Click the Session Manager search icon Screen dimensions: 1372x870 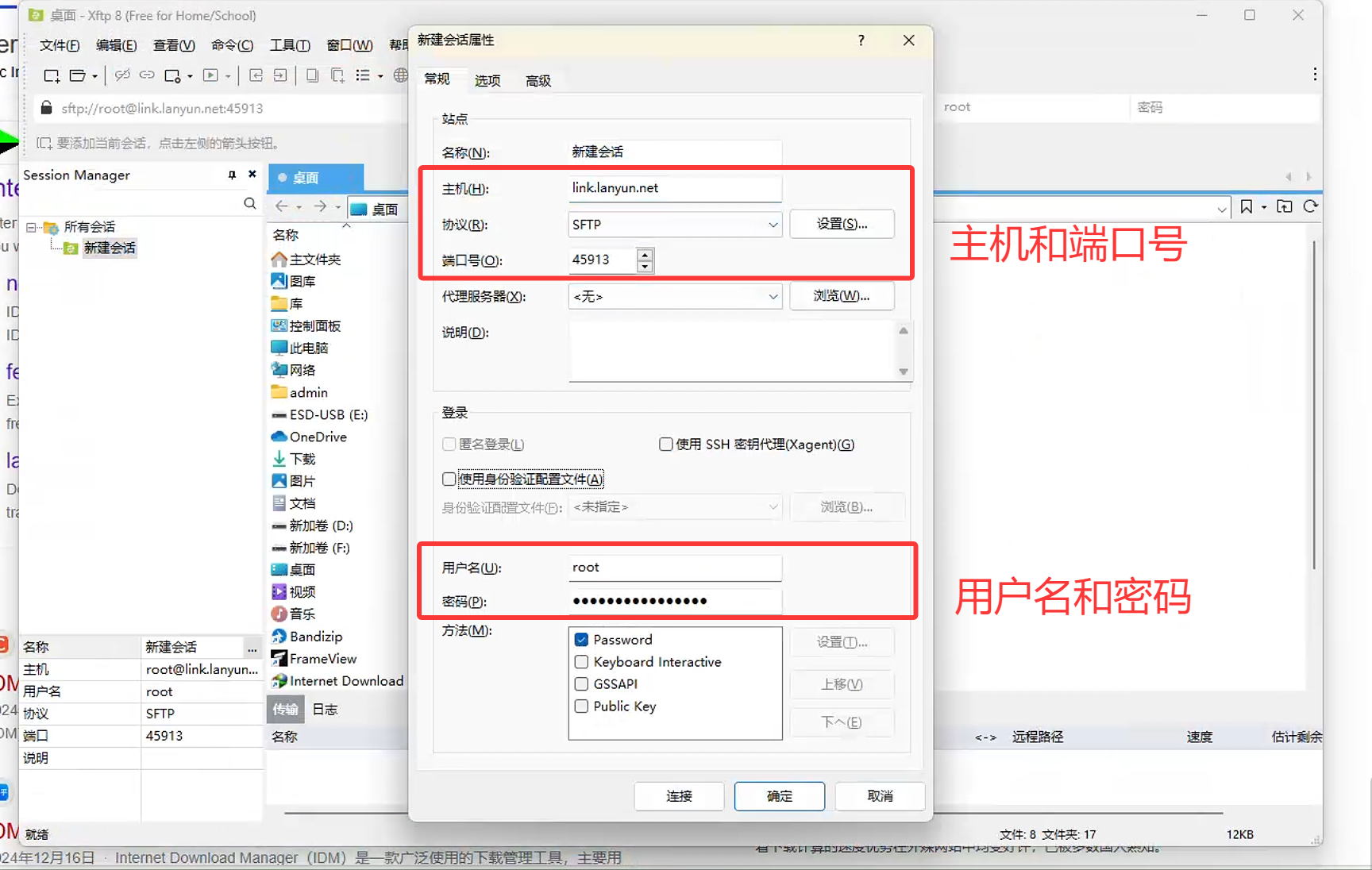click(x=250, y=204)
